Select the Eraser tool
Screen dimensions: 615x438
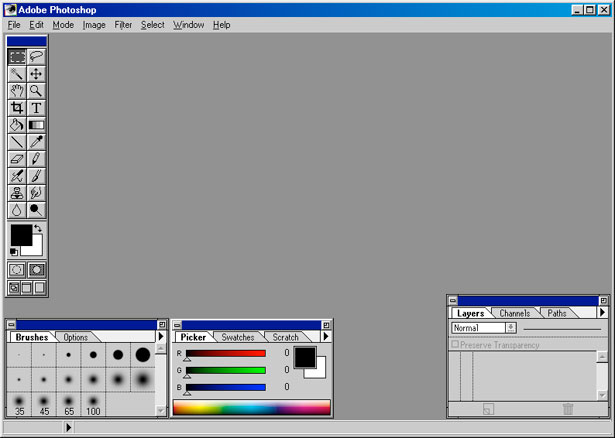[x=17, y=159]
